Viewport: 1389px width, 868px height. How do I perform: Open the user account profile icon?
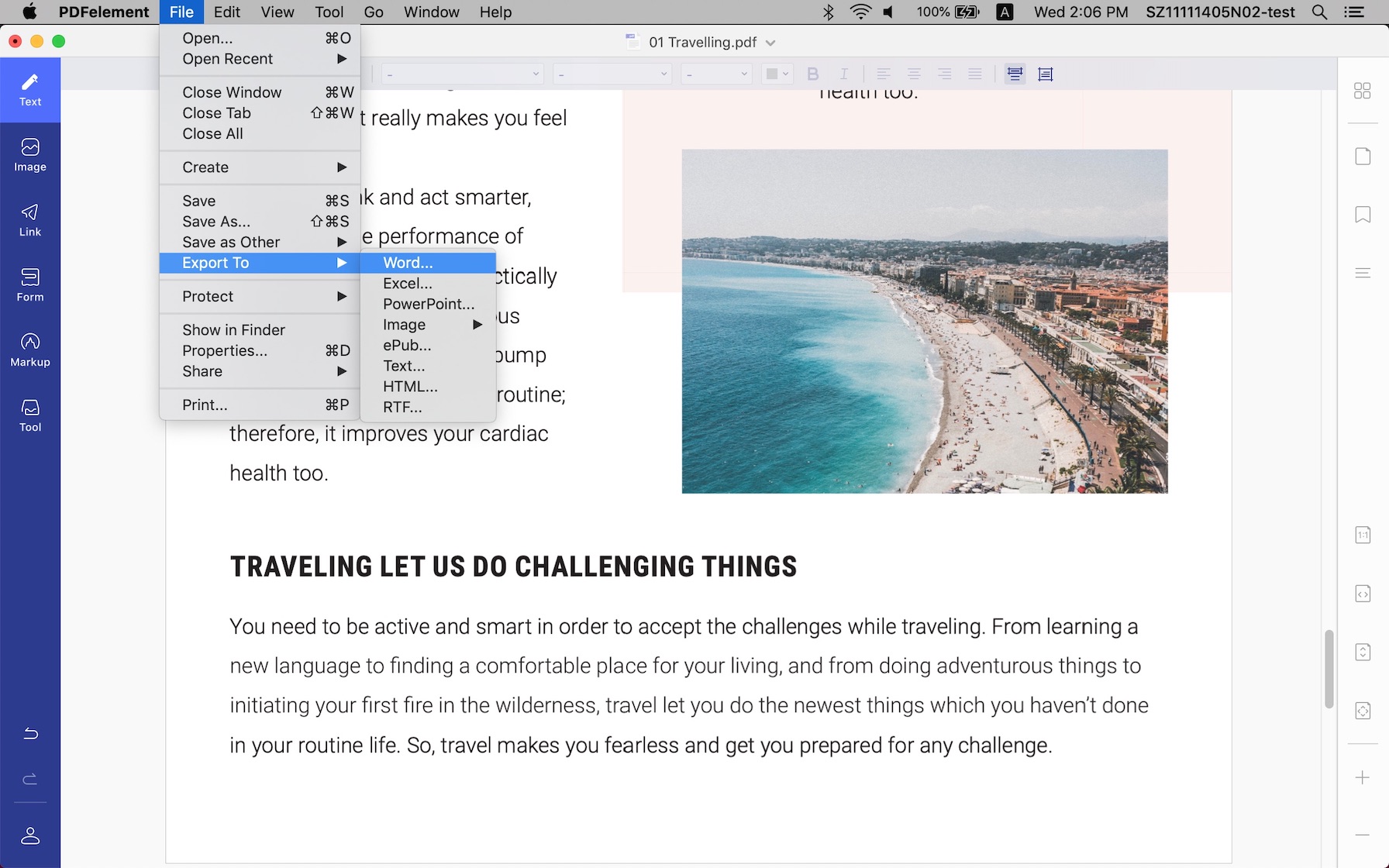click(x=30, y=835)
